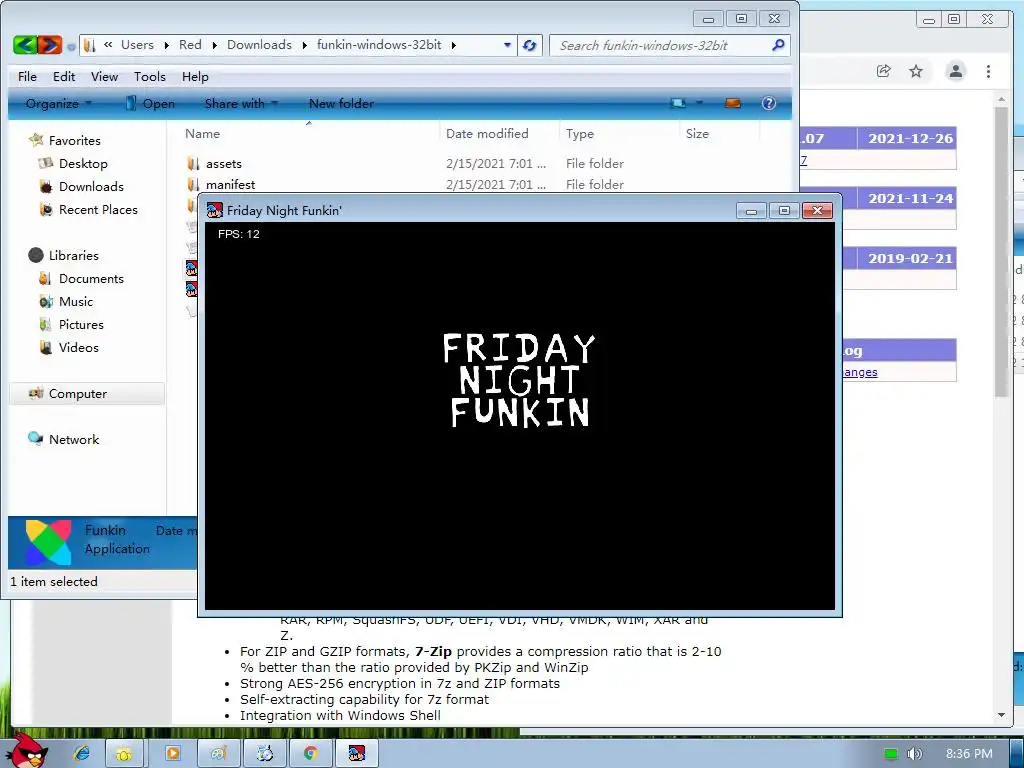Open Recent Places in the sidebar
1024x768 pixels.
pyautogui.click(x=98, y=209)
